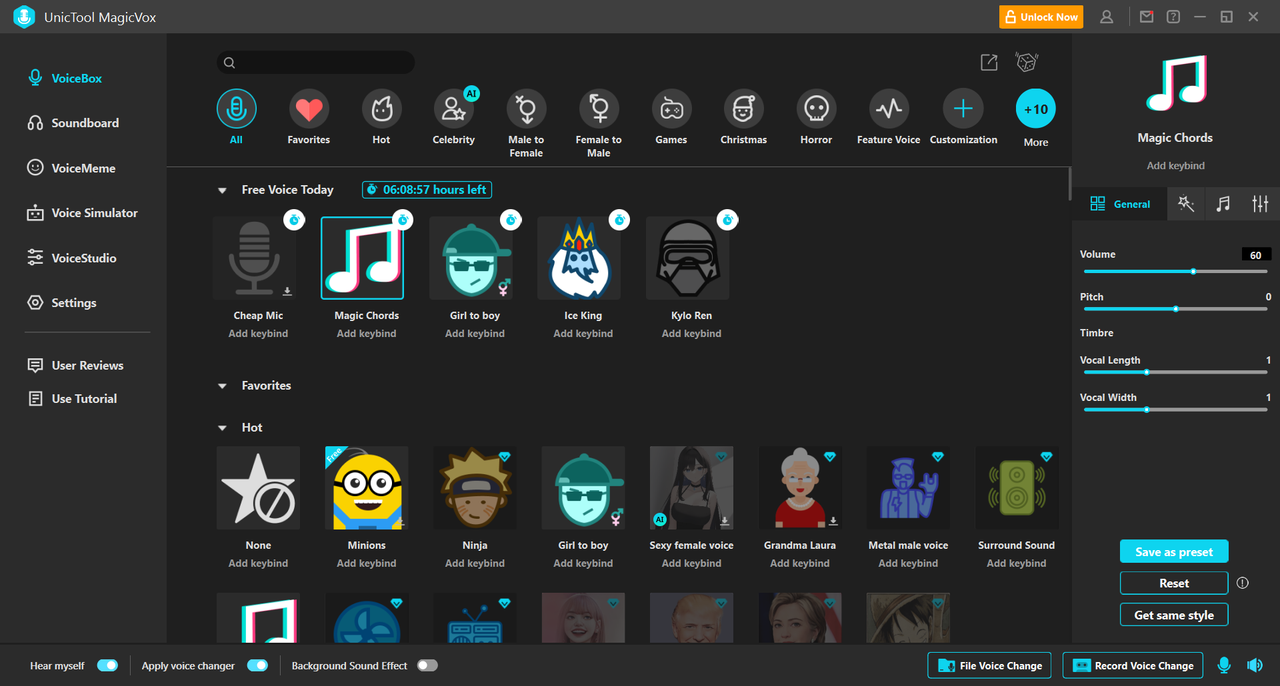Image resolution: width=1280 pixels, height=686 pixels.
Task: Adjust the Pitch slider
Action: [x=1176, y=309]
